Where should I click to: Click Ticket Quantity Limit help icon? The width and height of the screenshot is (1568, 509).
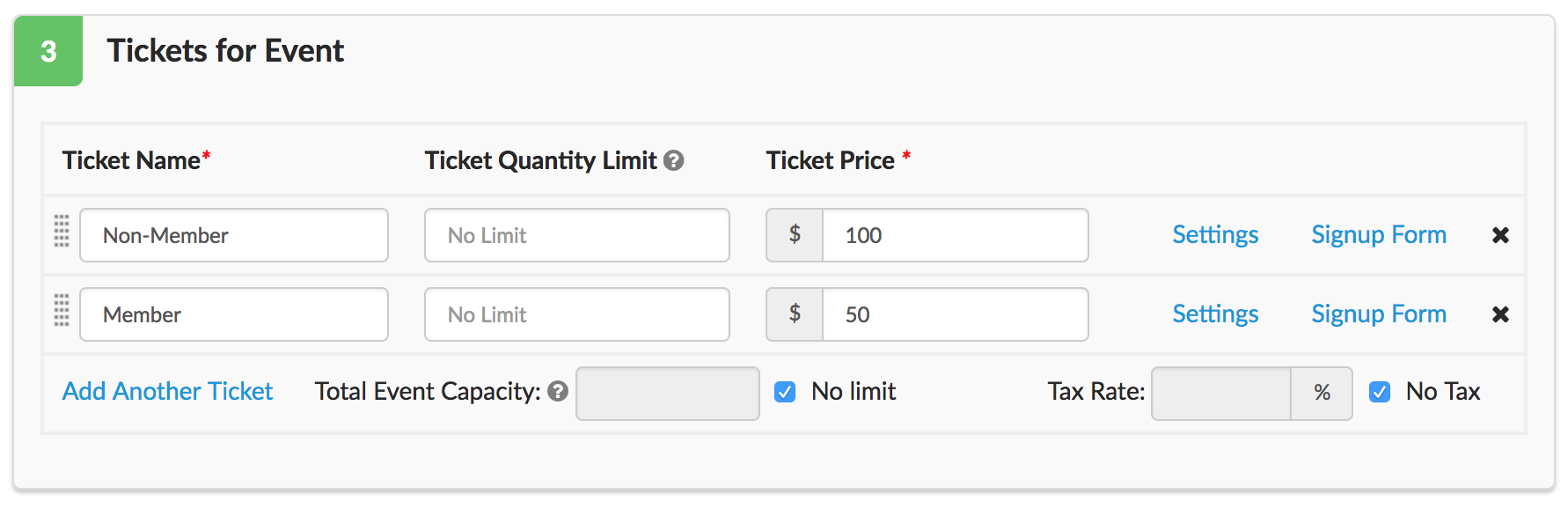coord(674,160)
